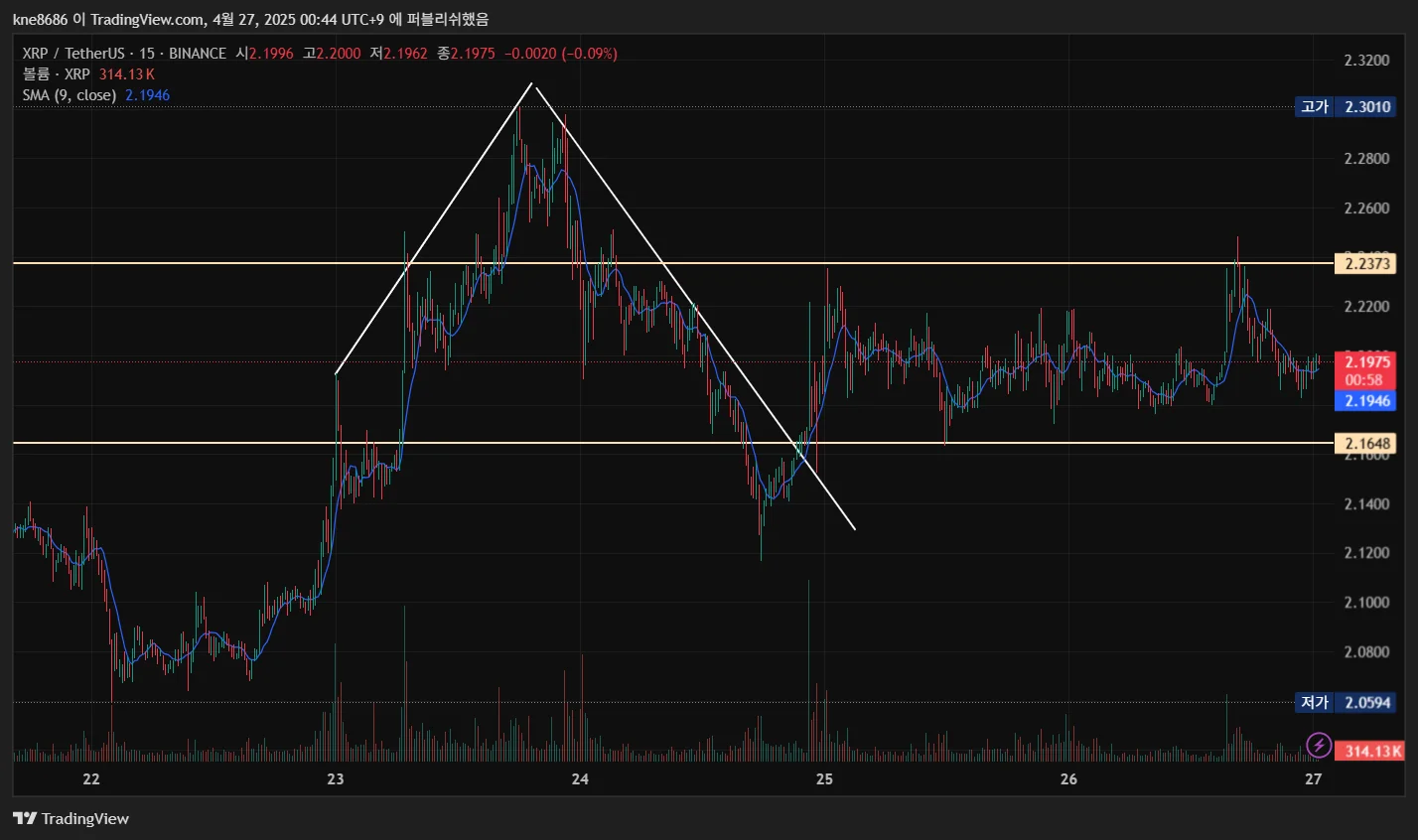
Task: Click the blue 2.1946 SMA price axis label
Action: coord(1365,400)
